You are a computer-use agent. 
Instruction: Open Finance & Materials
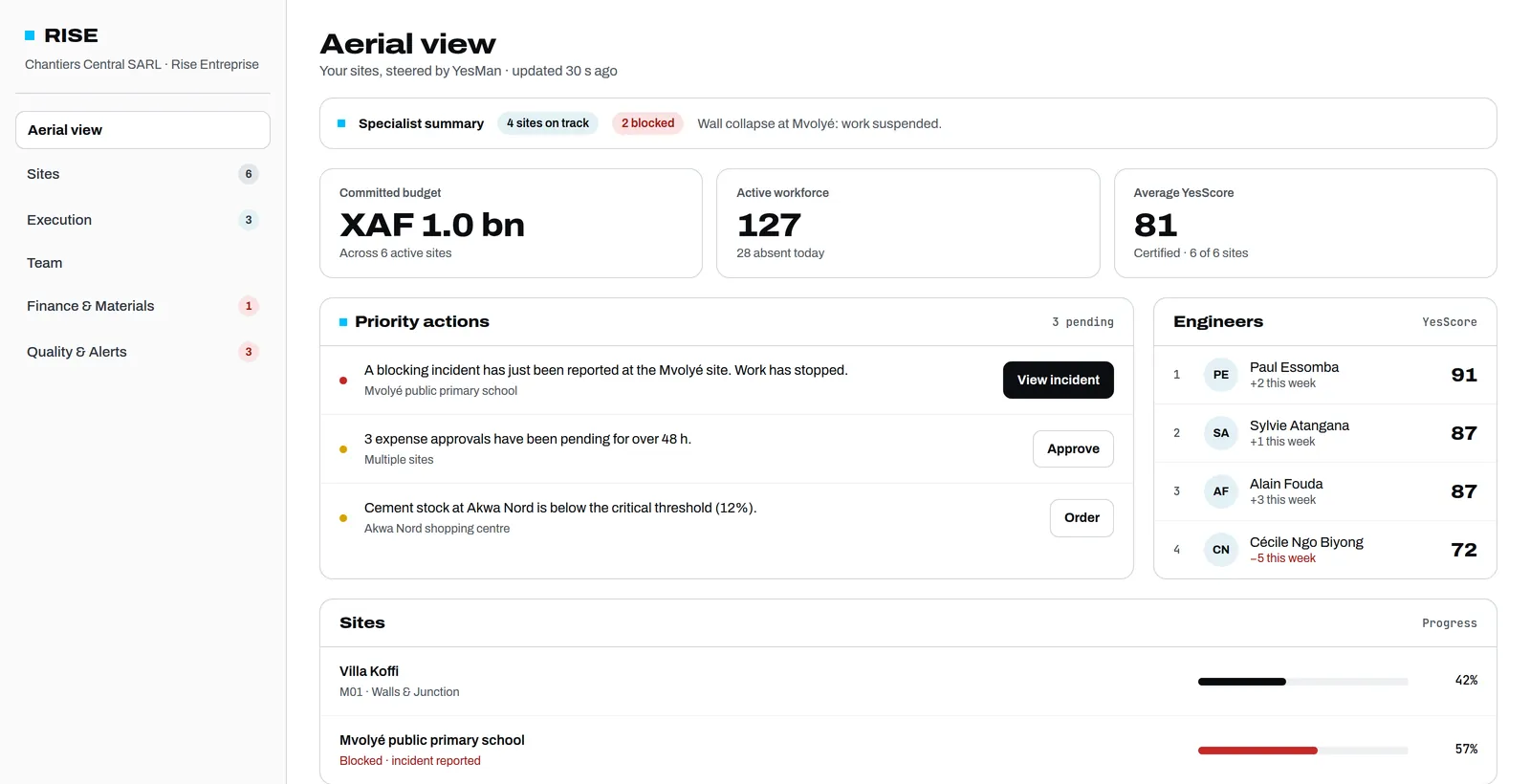142,306
